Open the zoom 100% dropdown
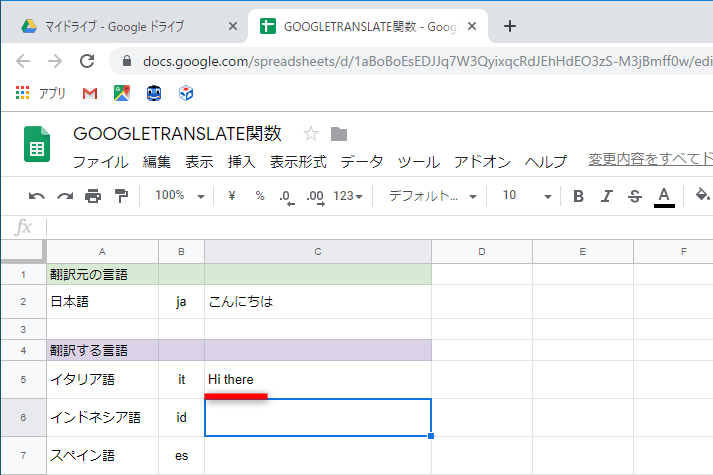713x475 pixels. pos(180,196)
